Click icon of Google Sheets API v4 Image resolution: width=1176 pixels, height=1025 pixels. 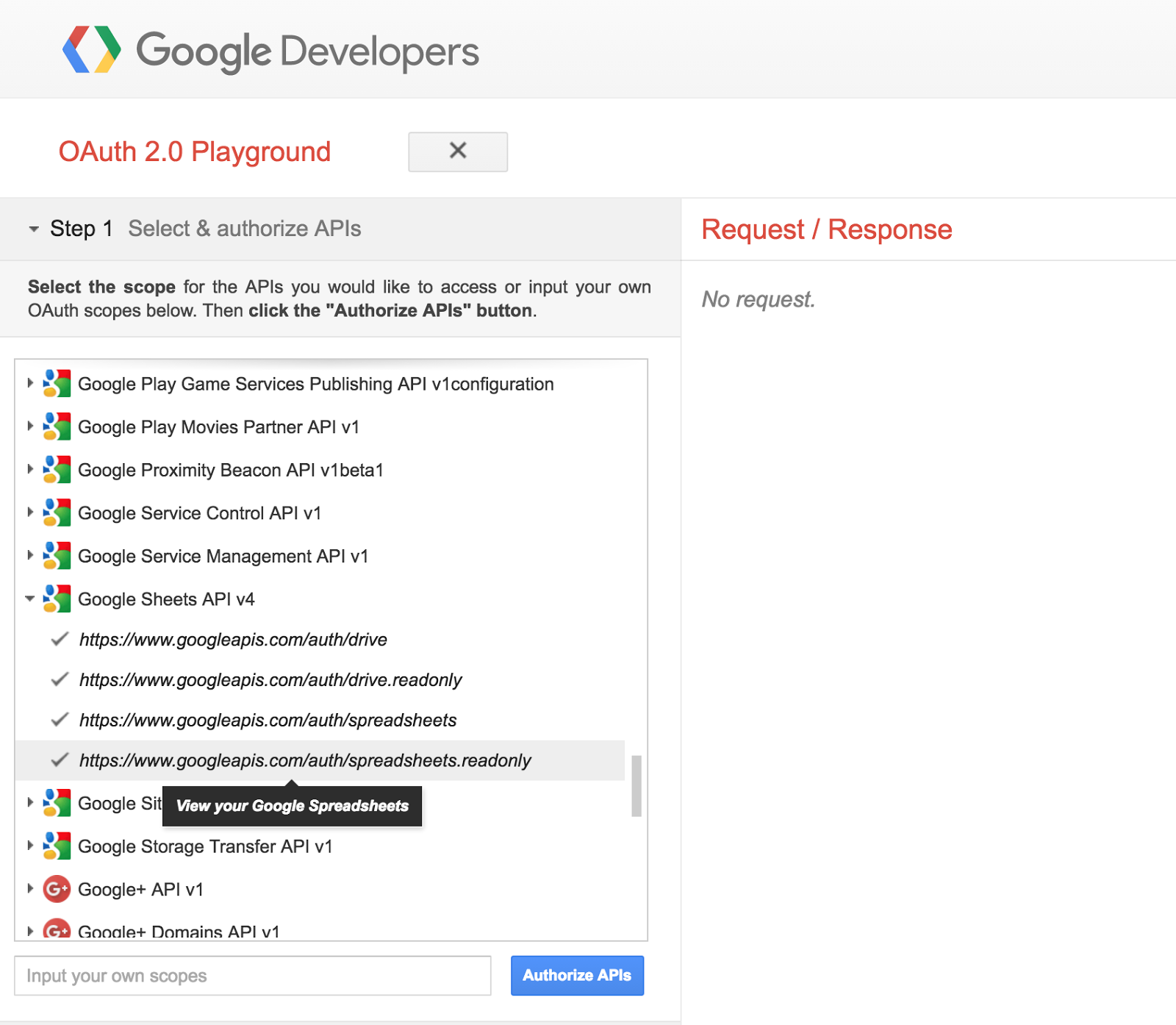tap(57, 599)
